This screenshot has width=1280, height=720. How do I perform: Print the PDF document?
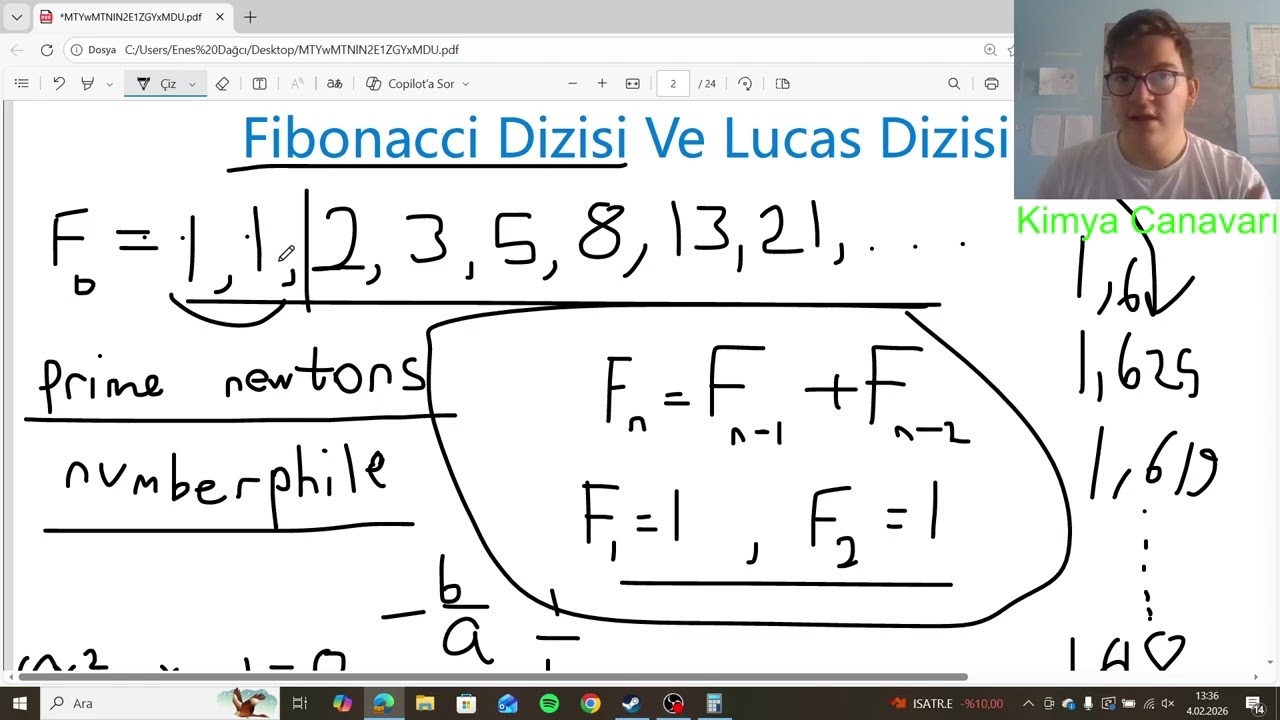tap(991, 84)
